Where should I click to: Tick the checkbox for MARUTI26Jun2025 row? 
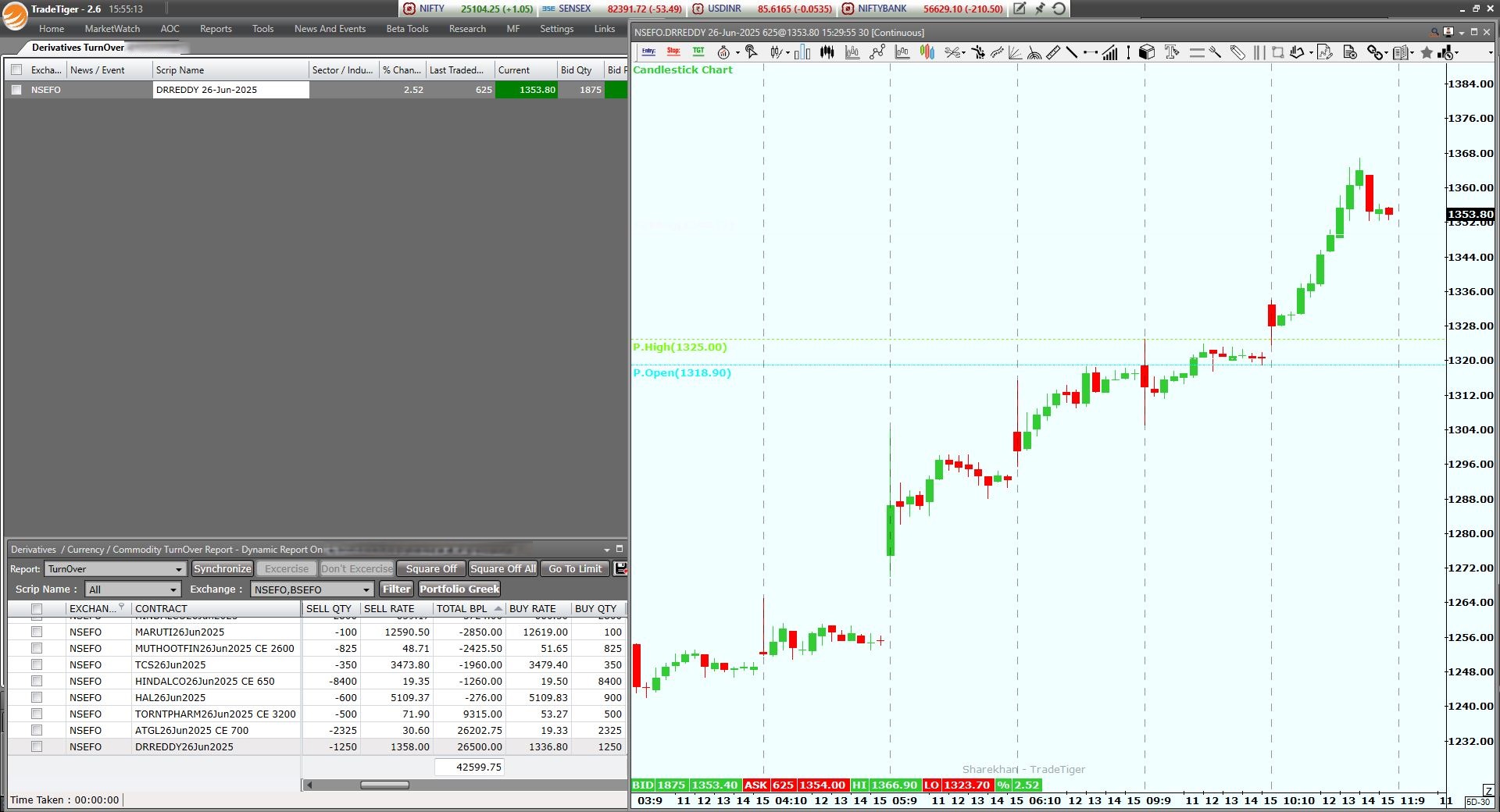pos(36,632)
